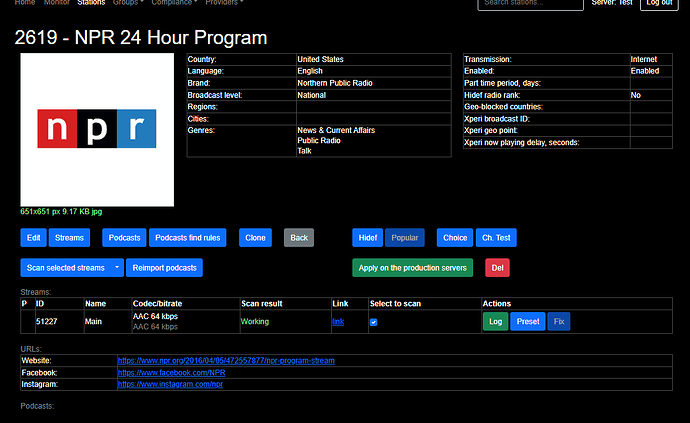Go Back with the gray button

pos(299,238)
